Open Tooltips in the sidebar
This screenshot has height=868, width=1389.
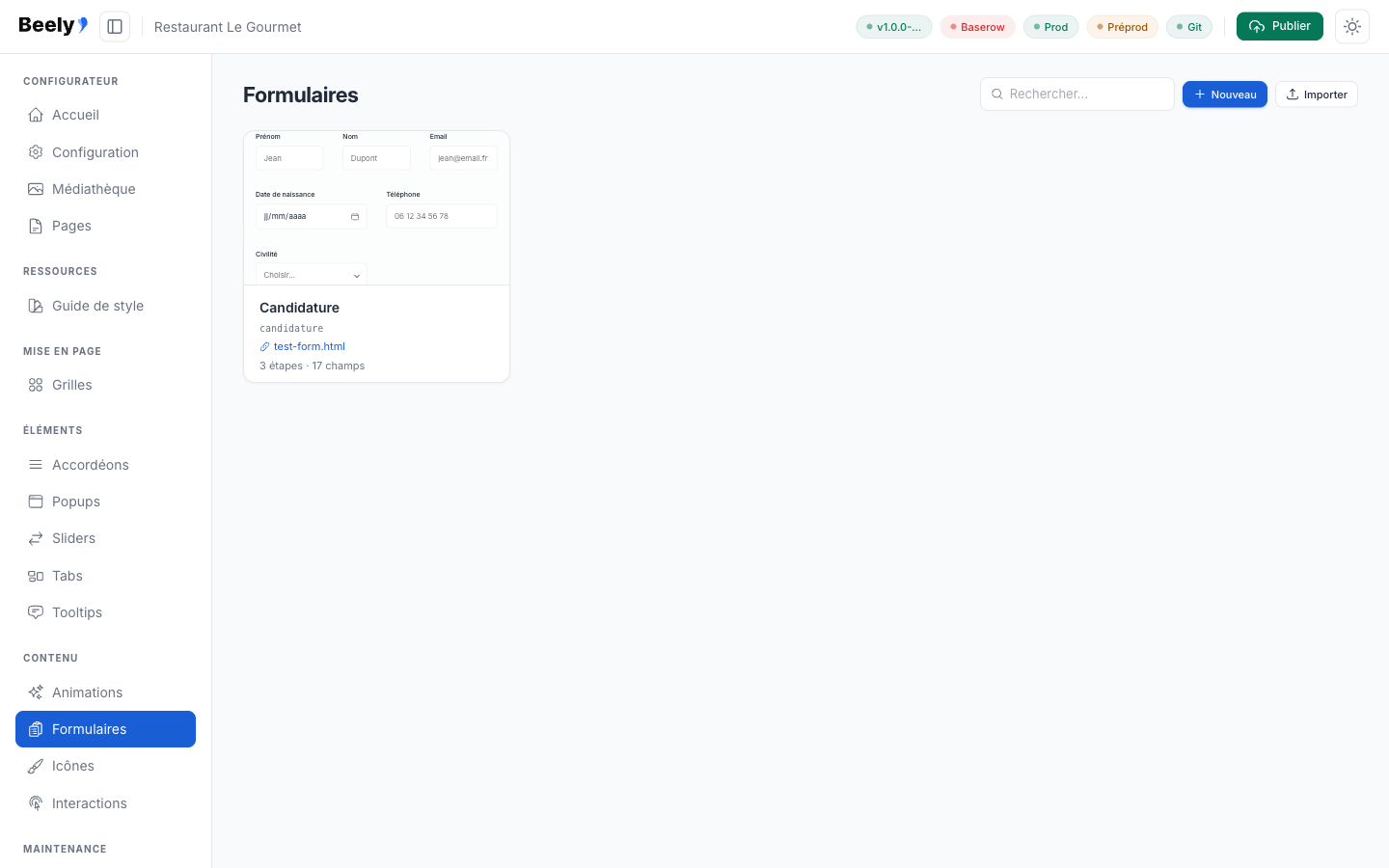coord(105,612)
